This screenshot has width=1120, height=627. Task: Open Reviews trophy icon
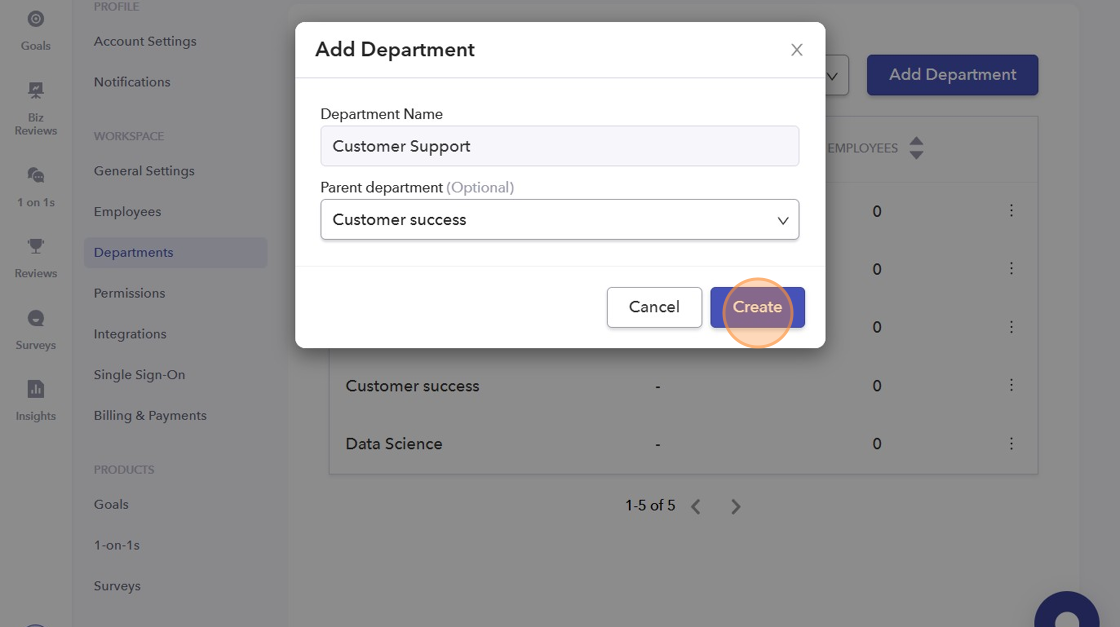(36, 256)
